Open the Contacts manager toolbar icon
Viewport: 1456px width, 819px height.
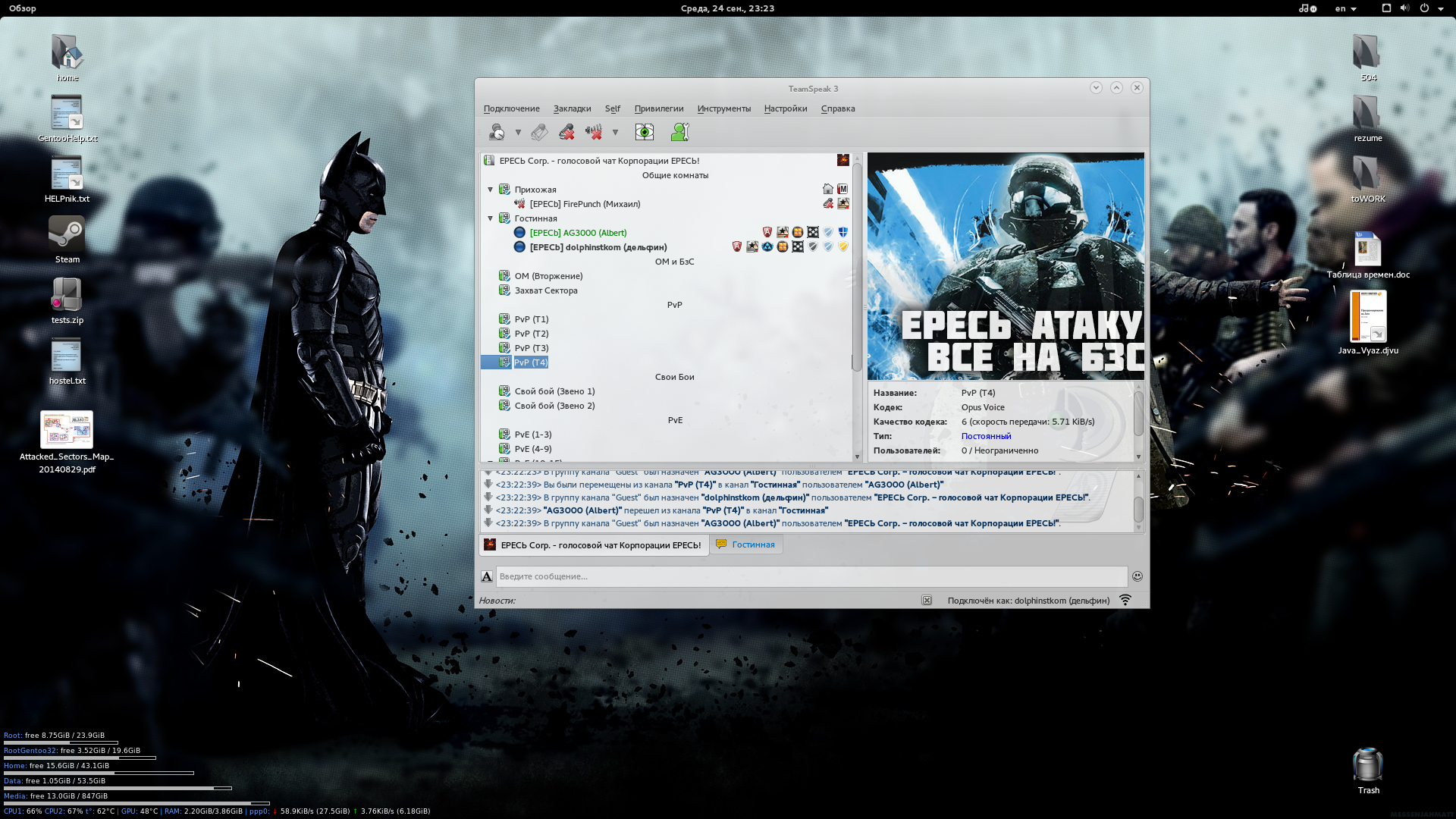679,132
